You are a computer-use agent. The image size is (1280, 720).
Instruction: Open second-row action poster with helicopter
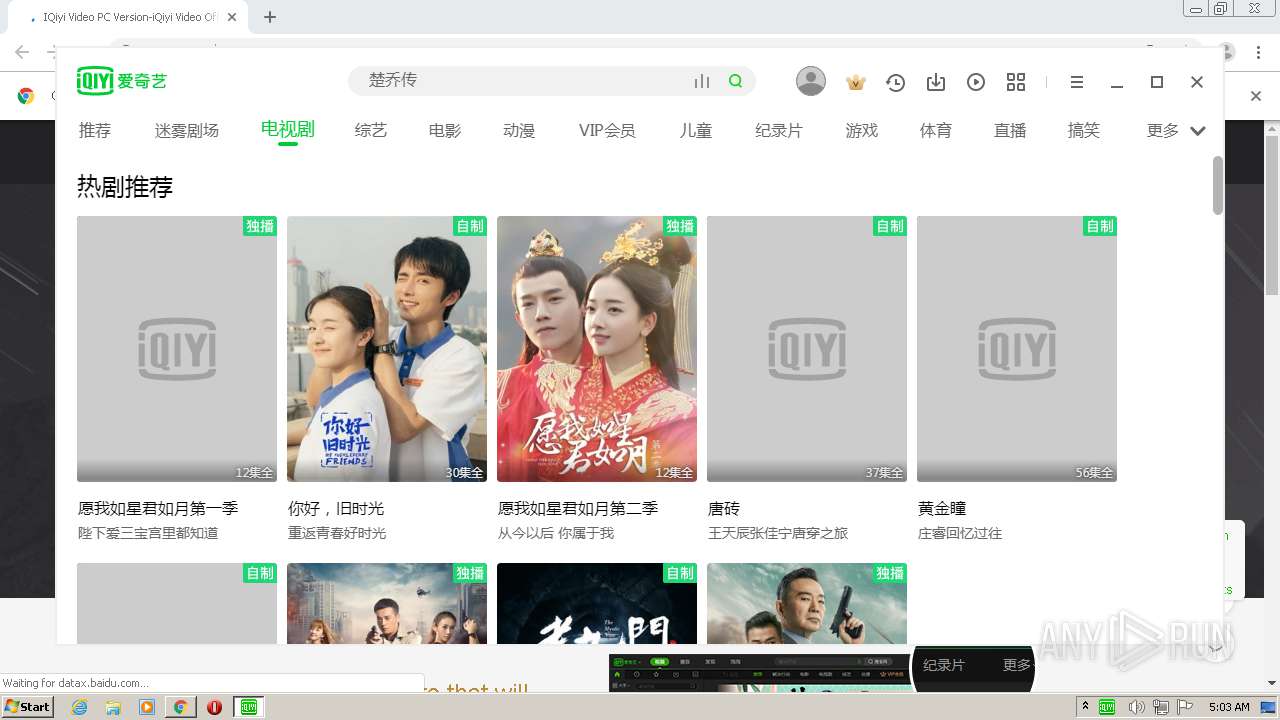(387, 603)
